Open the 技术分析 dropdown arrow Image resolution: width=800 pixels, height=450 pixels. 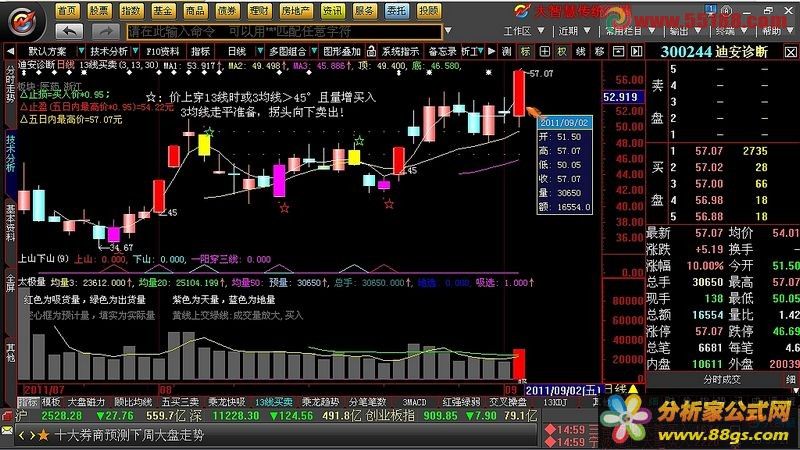(135, 51)
